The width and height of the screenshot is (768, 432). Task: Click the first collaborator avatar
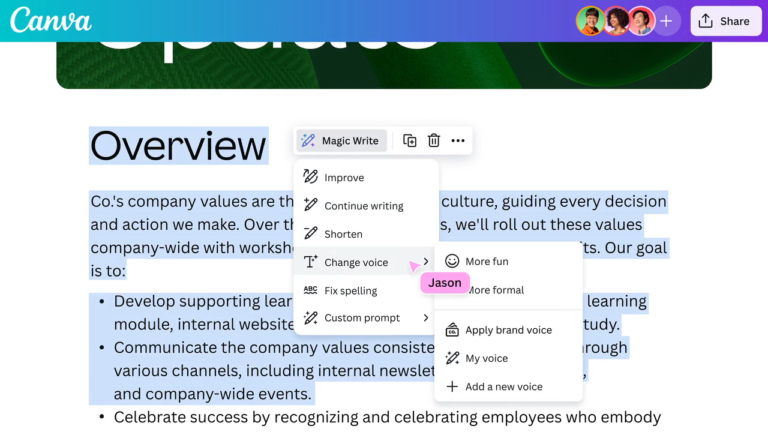[590, 21]
